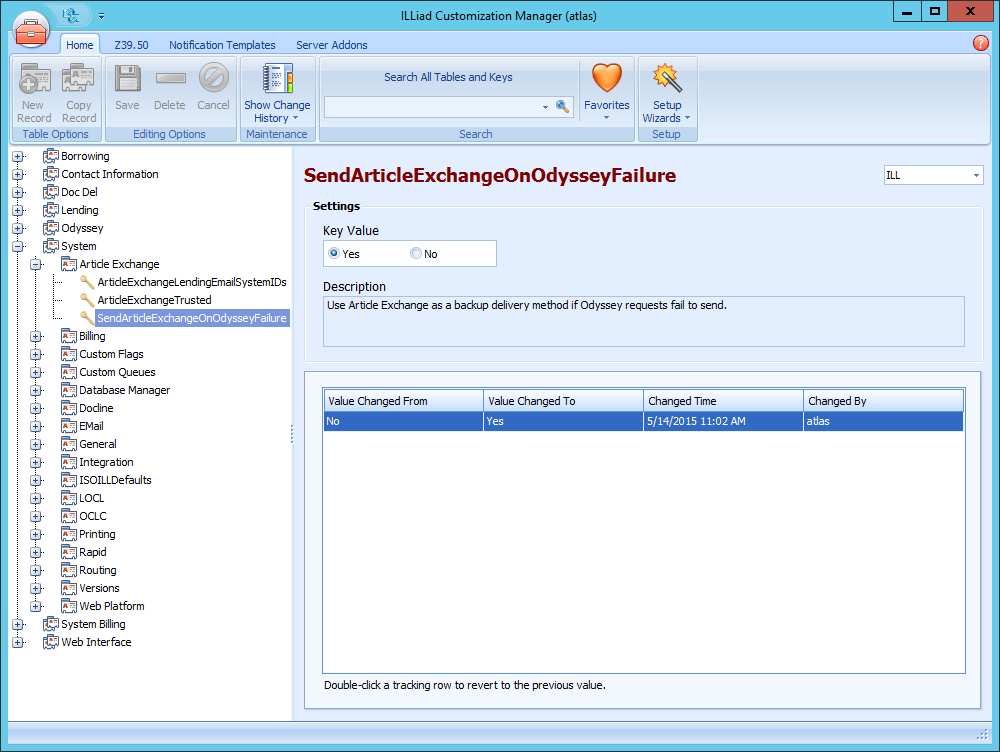1000x752 pixels.
Task: Expand the Borrowing tree node
Action: point(17,155)
